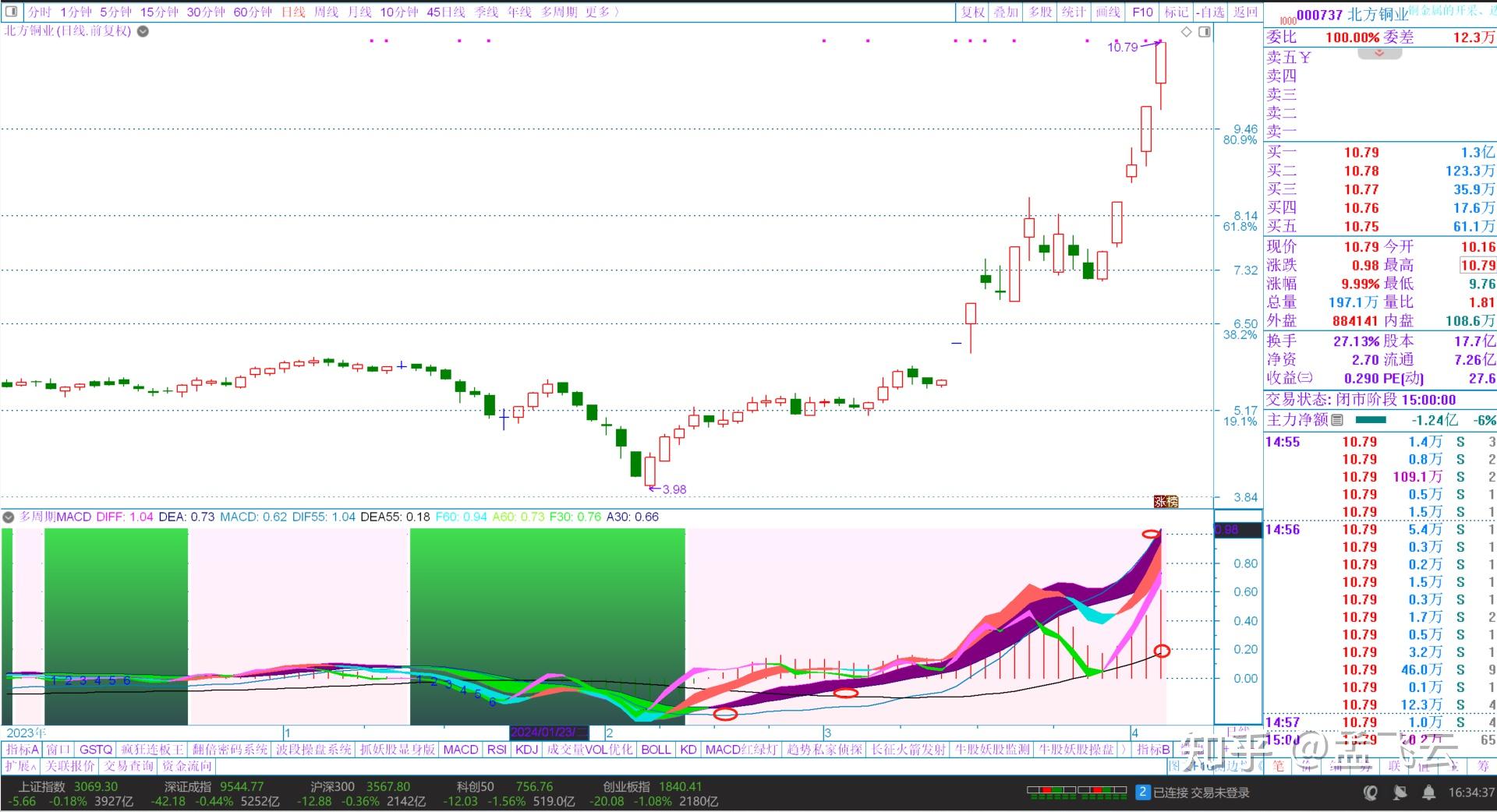Click the bell alert icon in the status bar
1497x812 pixels.
point(1429,793)
